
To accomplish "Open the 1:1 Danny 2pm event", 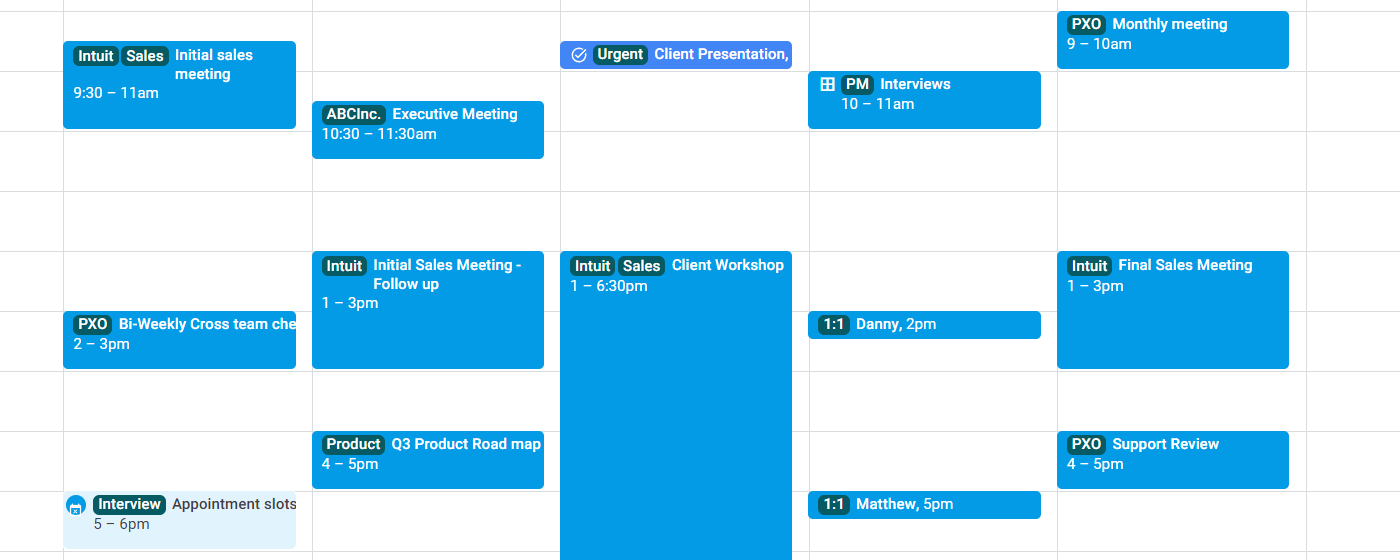I will (924, 325).
